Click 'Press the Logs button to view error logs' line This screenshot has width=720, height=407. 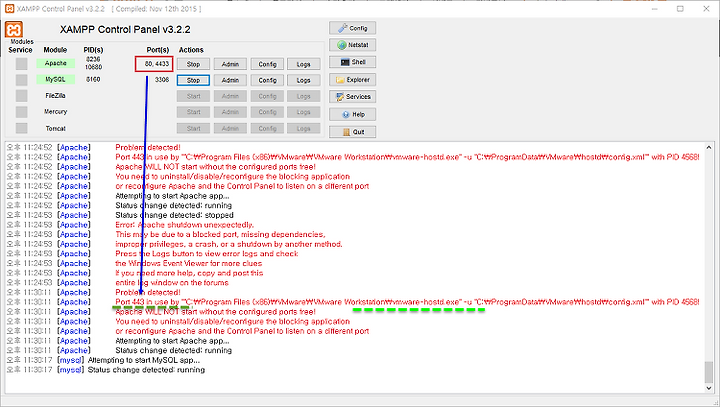coord(207,254)
